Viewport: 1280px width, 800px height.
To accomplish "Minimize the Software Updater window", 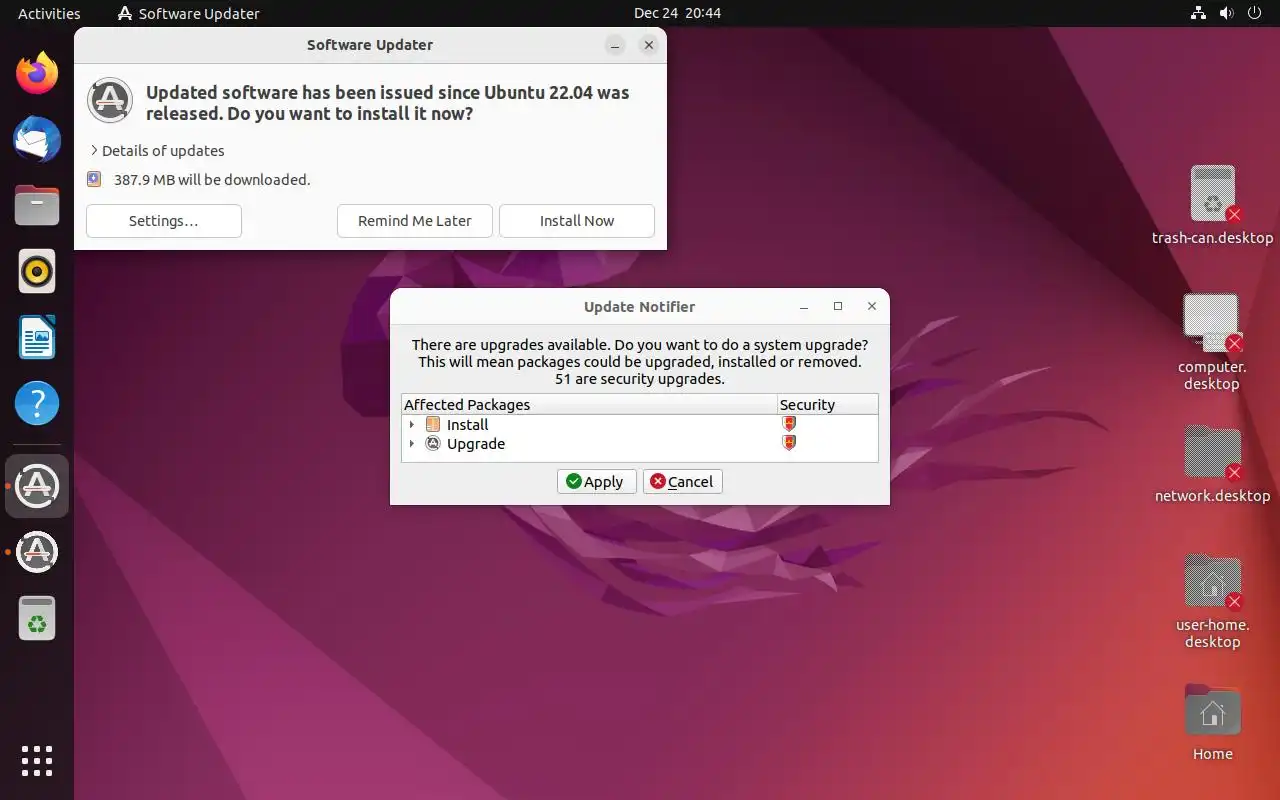I will (x=616, y=45).
